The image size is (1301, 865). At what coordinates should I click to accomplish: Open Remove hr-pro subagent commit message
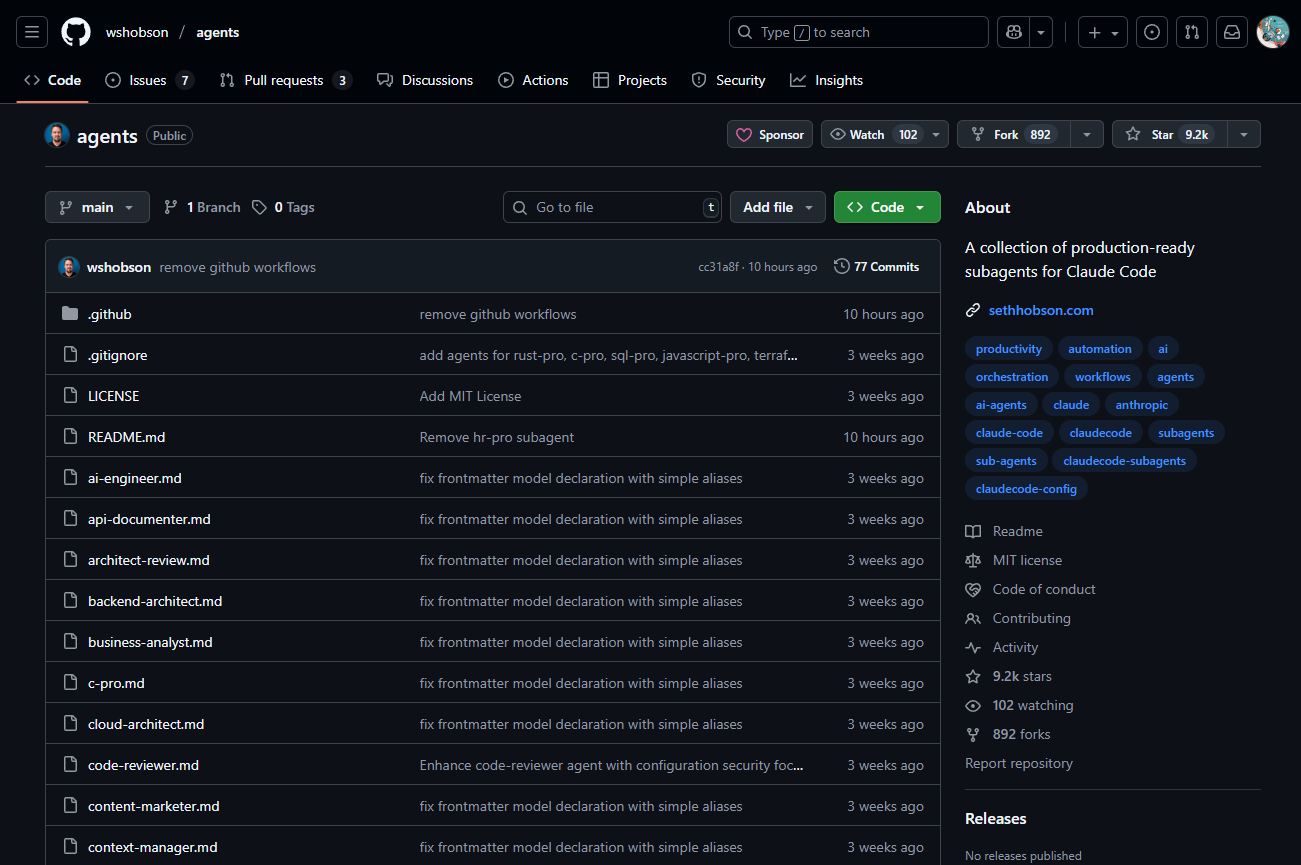click(x=497, y=437)
